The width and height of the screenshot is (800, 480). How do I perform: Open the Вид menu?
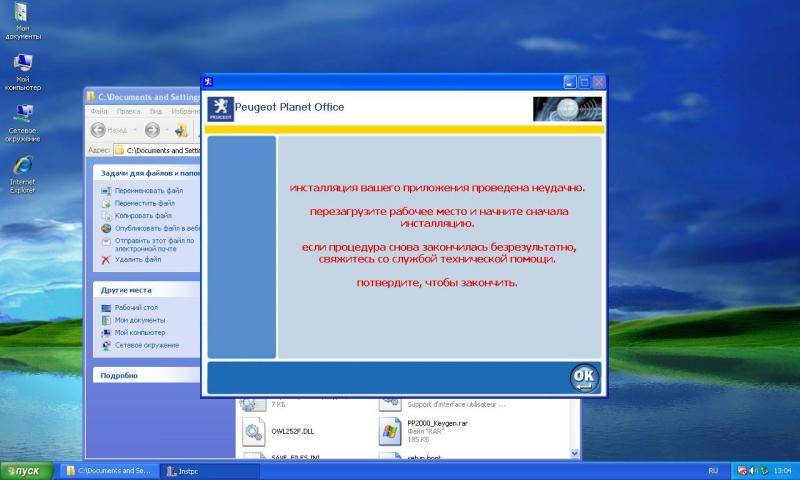tap(153, 111)
